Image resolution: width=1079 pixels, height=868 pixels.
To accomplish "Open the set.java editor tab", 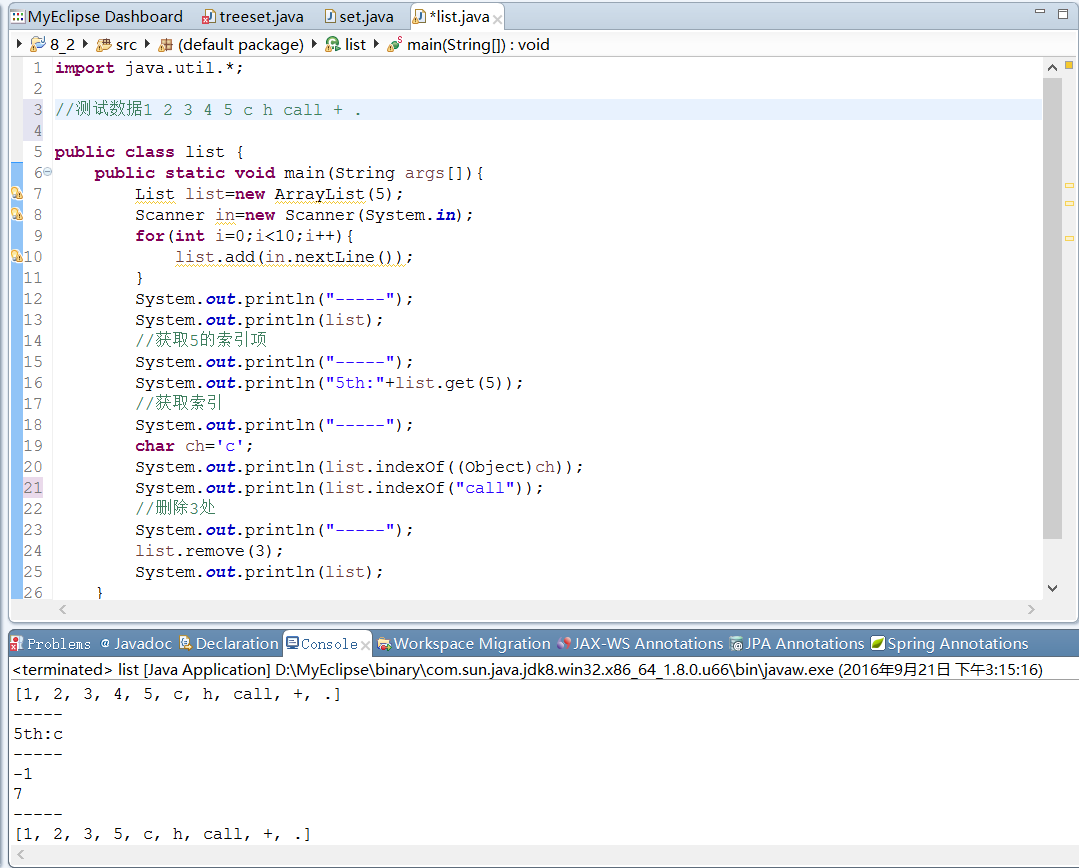I will coord(359,17).
